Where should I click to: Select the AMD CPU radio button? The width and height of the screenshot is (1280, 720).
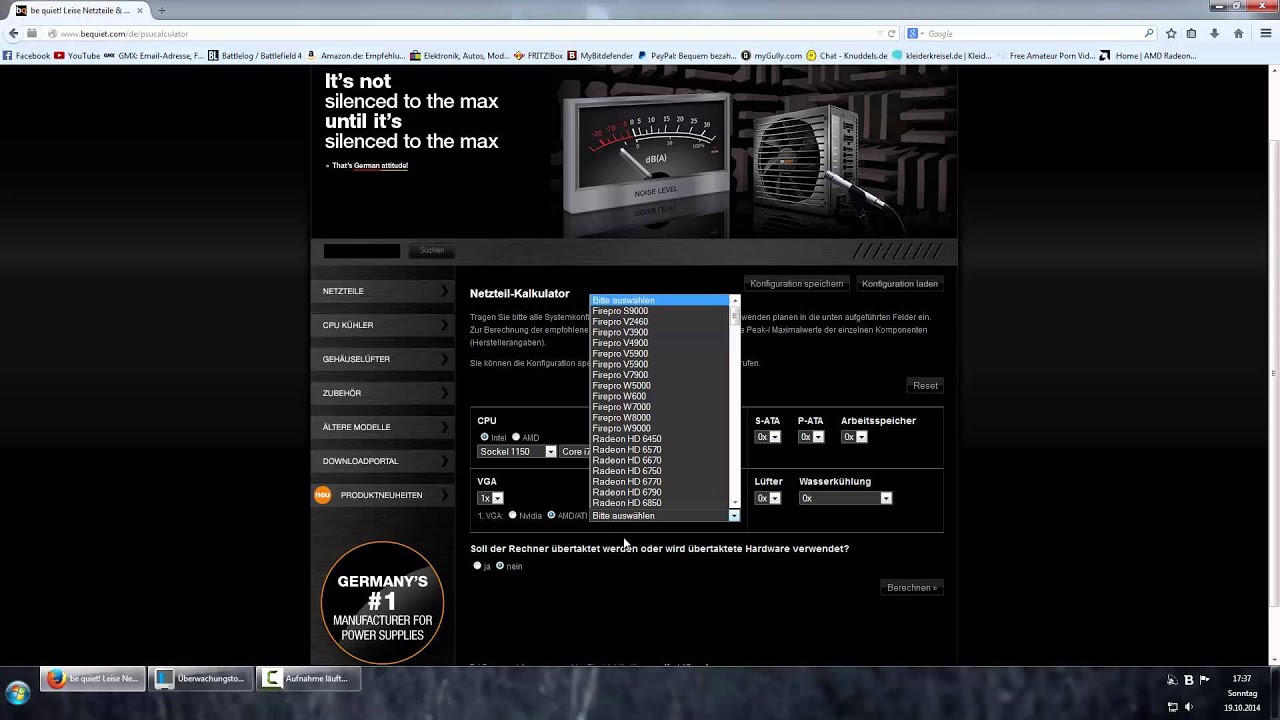(x=516, y=437)
